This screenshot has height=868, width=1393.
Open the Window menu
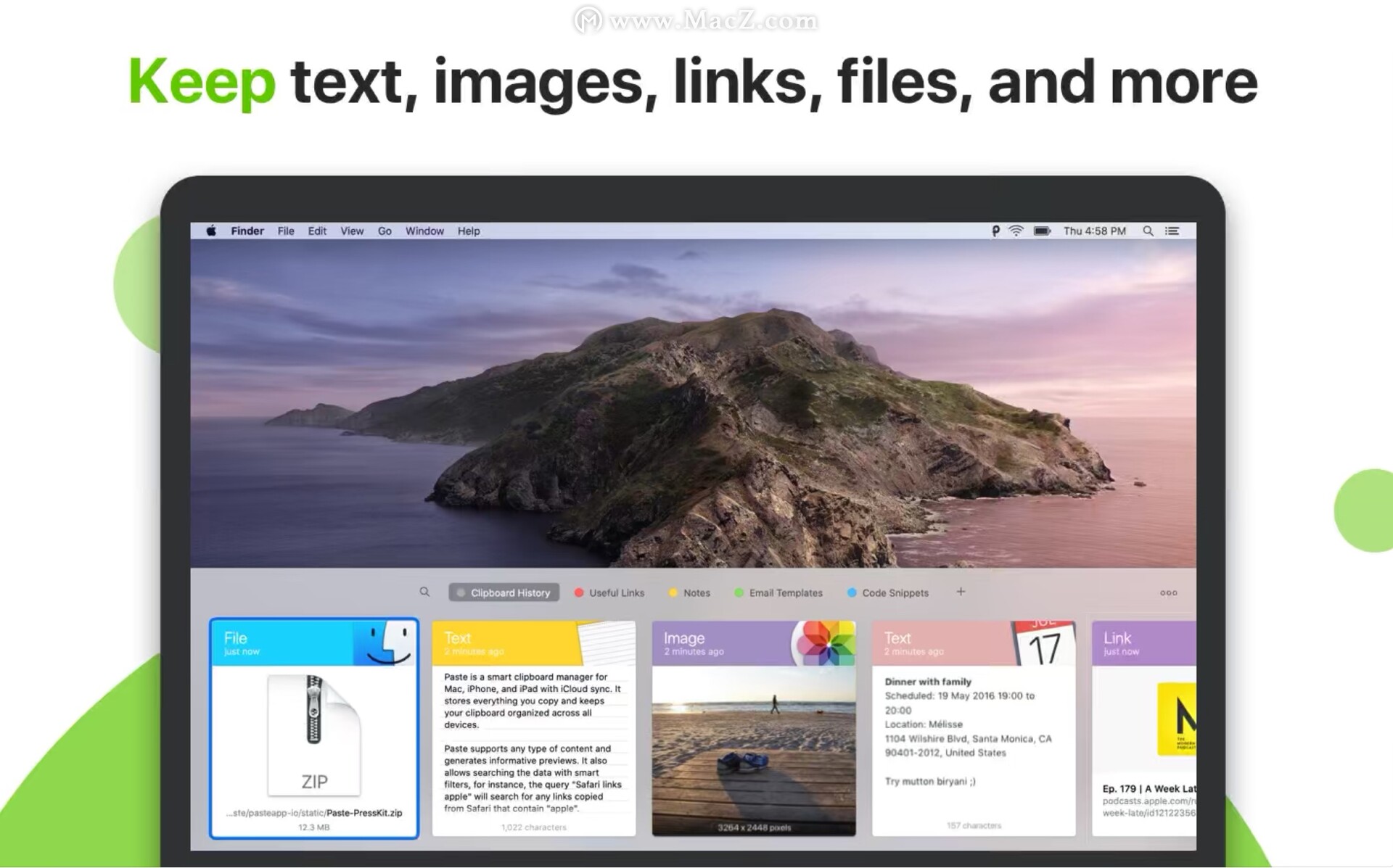coord(424,231)
